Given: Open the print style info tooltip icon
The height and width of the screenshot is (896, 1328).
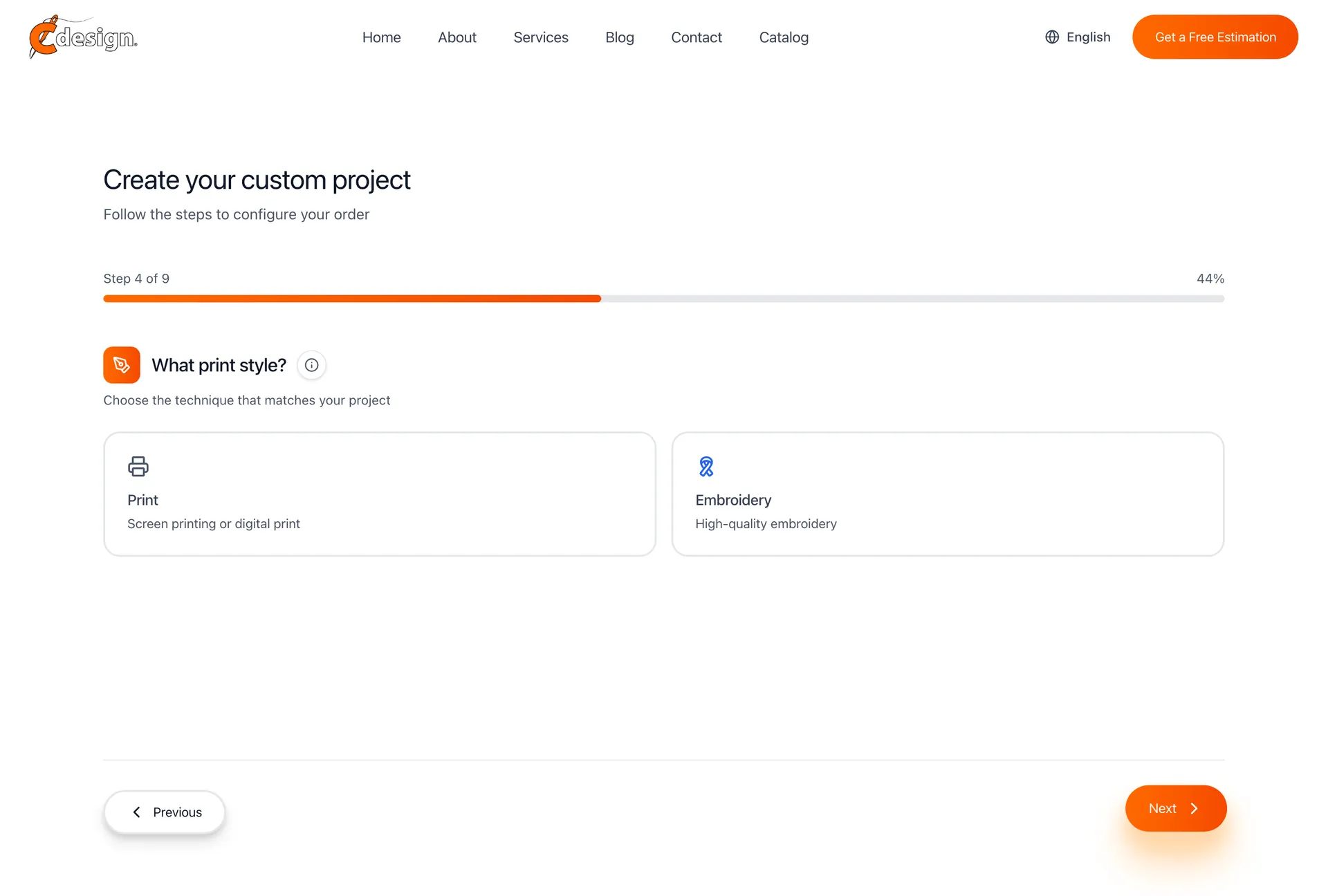Looking at the screenshot, I should click(312, 365).
